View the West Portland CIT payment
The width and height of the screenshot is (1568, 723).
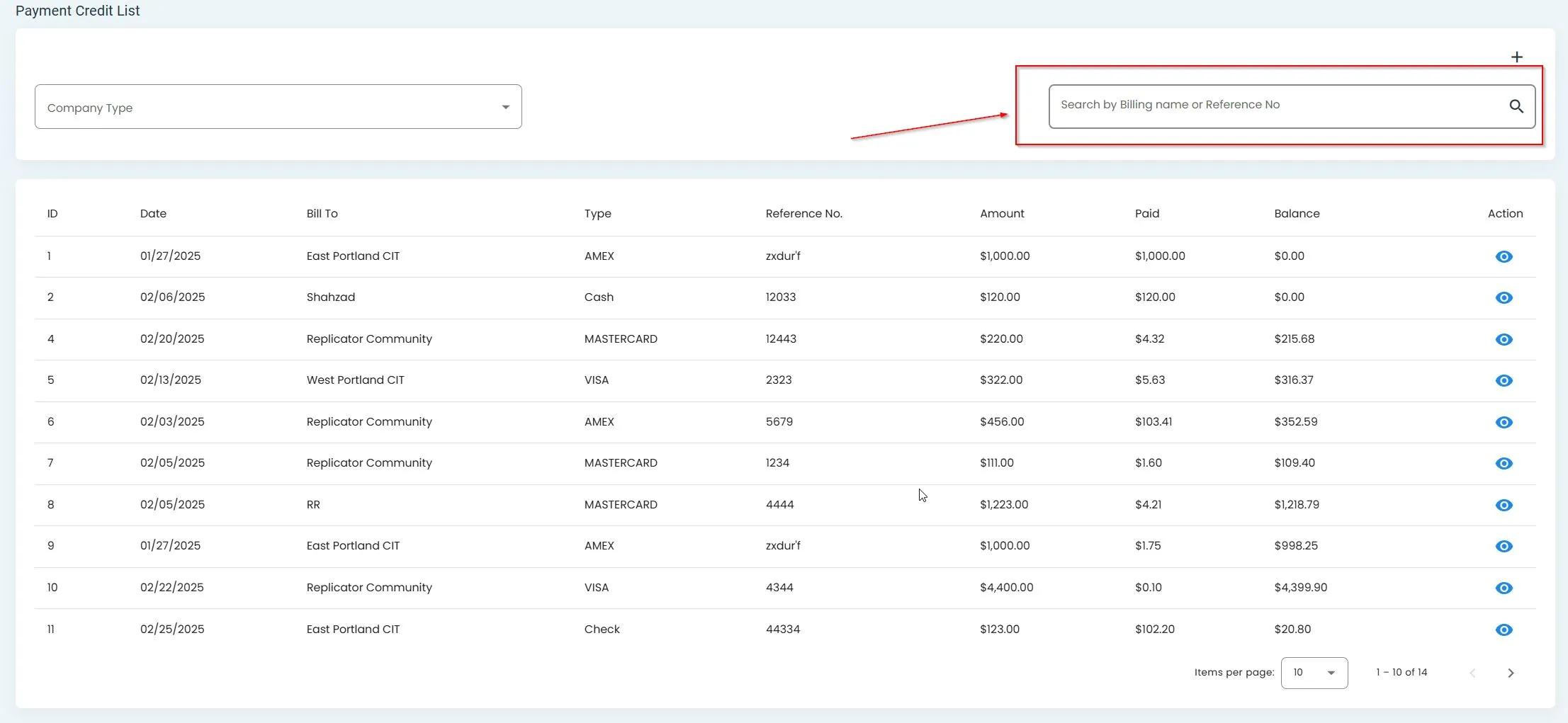coord(1504,380)
